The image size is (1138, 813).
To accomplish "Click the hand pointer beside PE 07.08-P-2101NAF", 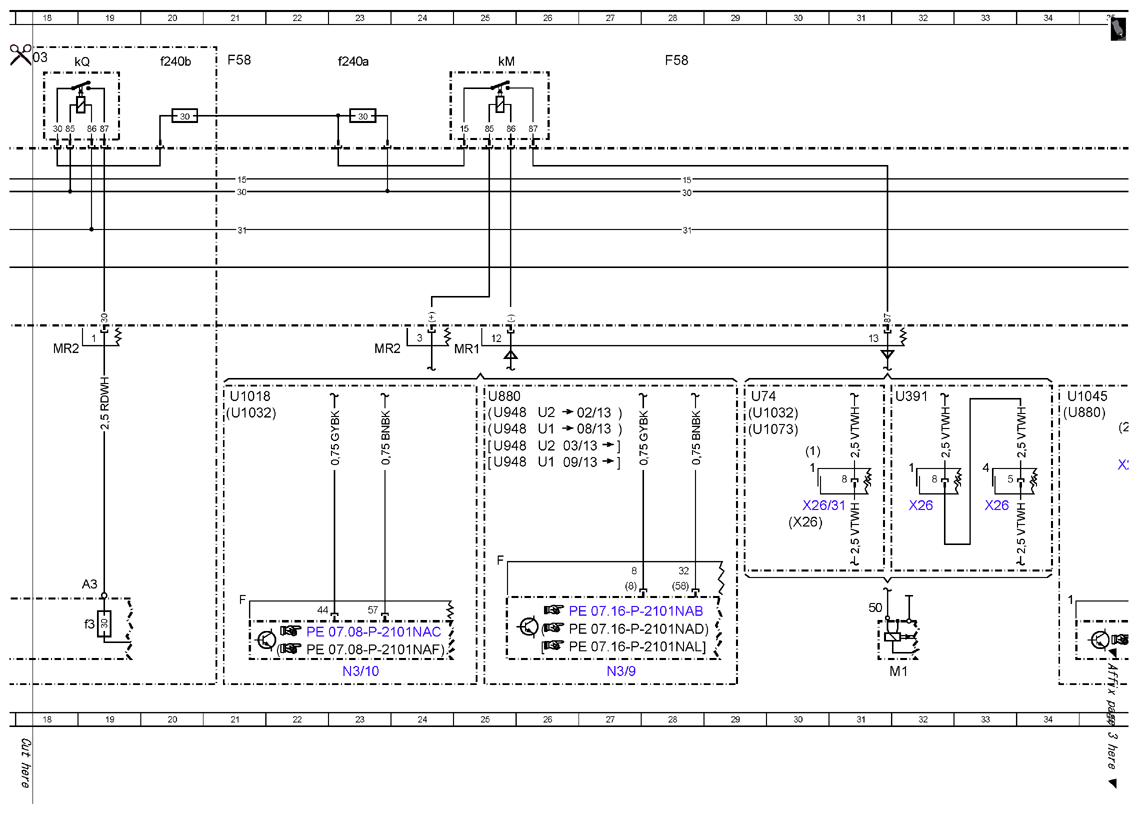I will click(291, 648).
